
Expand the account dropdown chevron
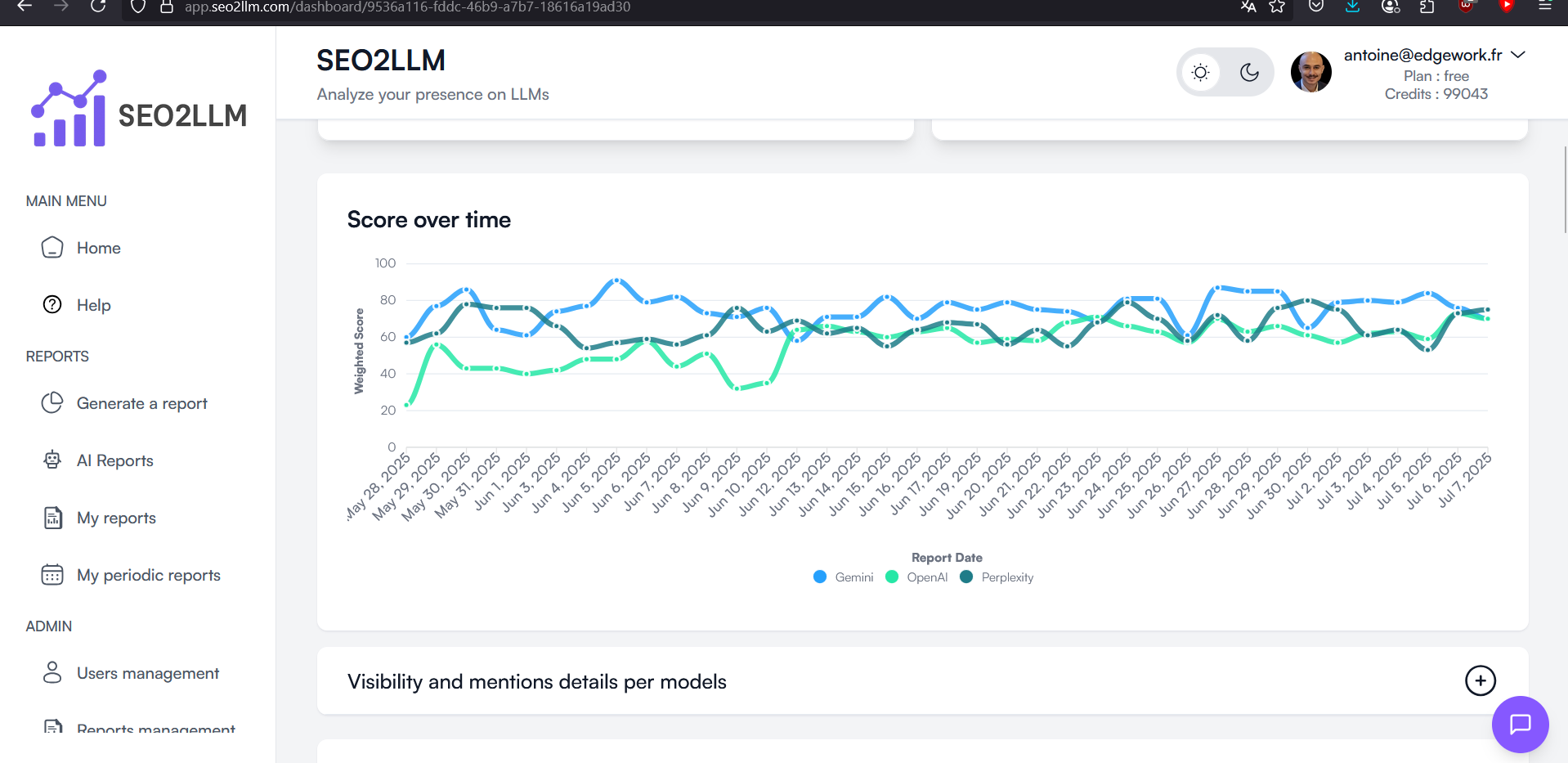coord(1518,55)
